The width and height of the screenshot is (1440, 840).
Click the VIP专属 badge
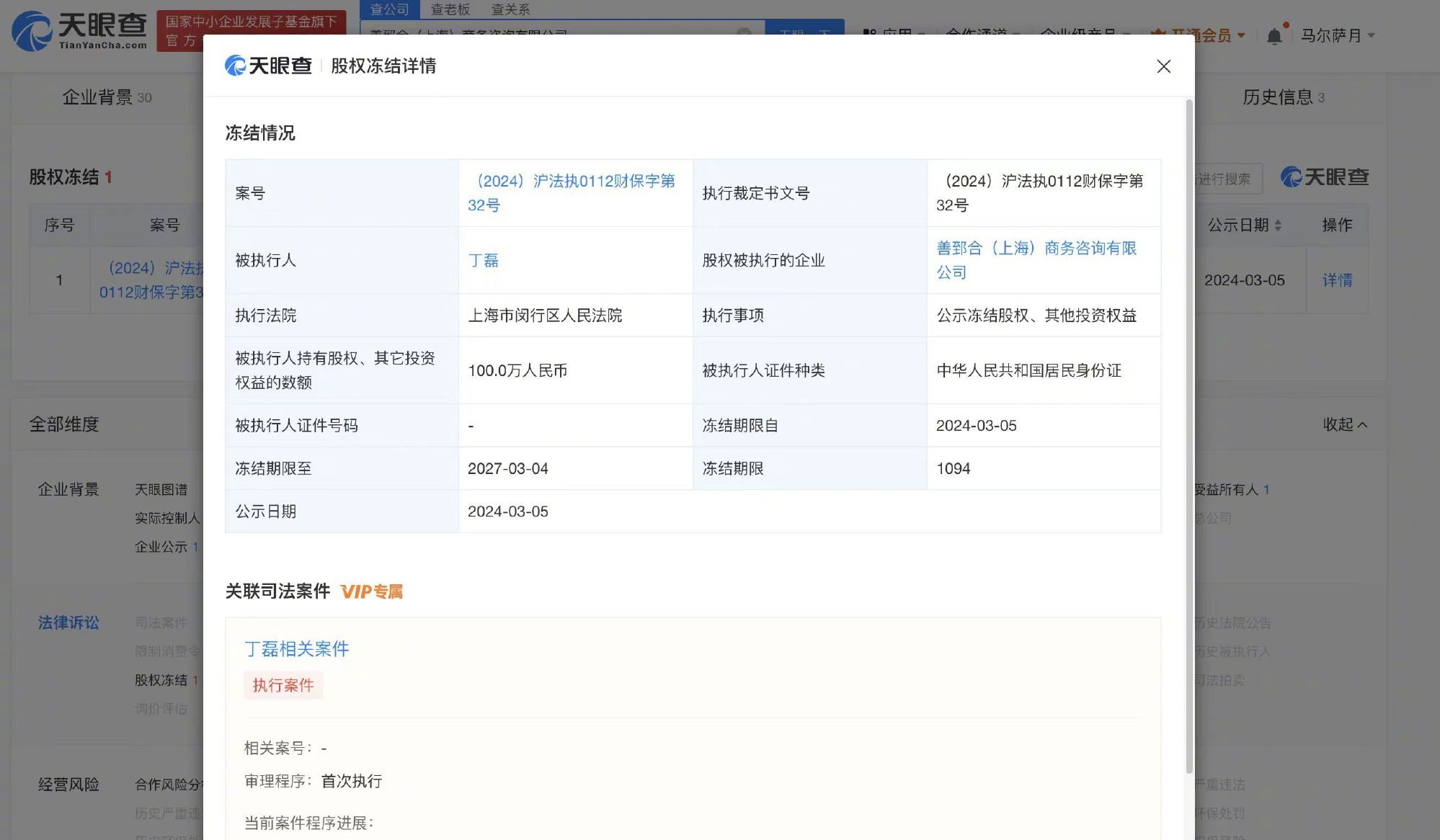(371, 591)
